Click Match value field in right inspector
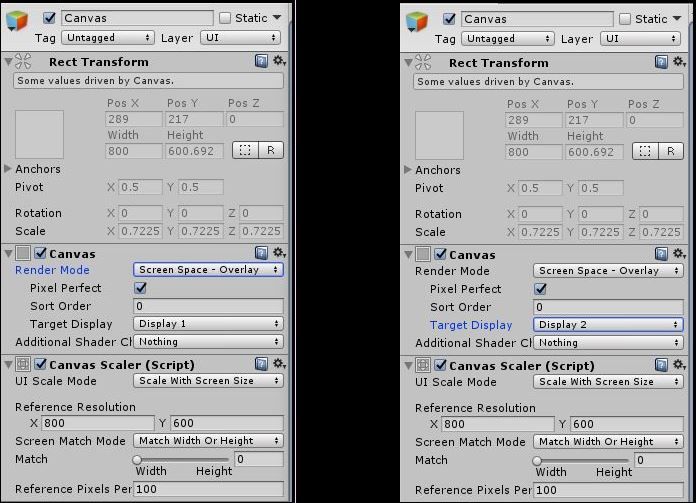Screen dimensions: 696x503 click(x=659, y=460)
